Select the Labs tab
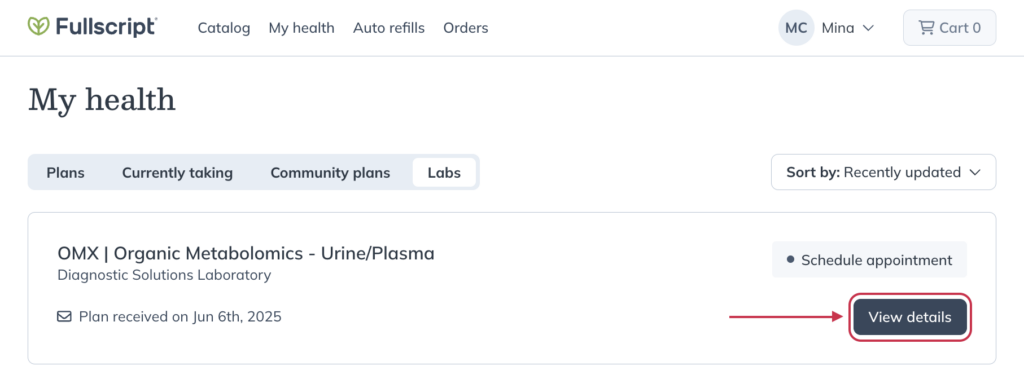The height and width of the screenshot is (379, 1024). coord(444,173)
